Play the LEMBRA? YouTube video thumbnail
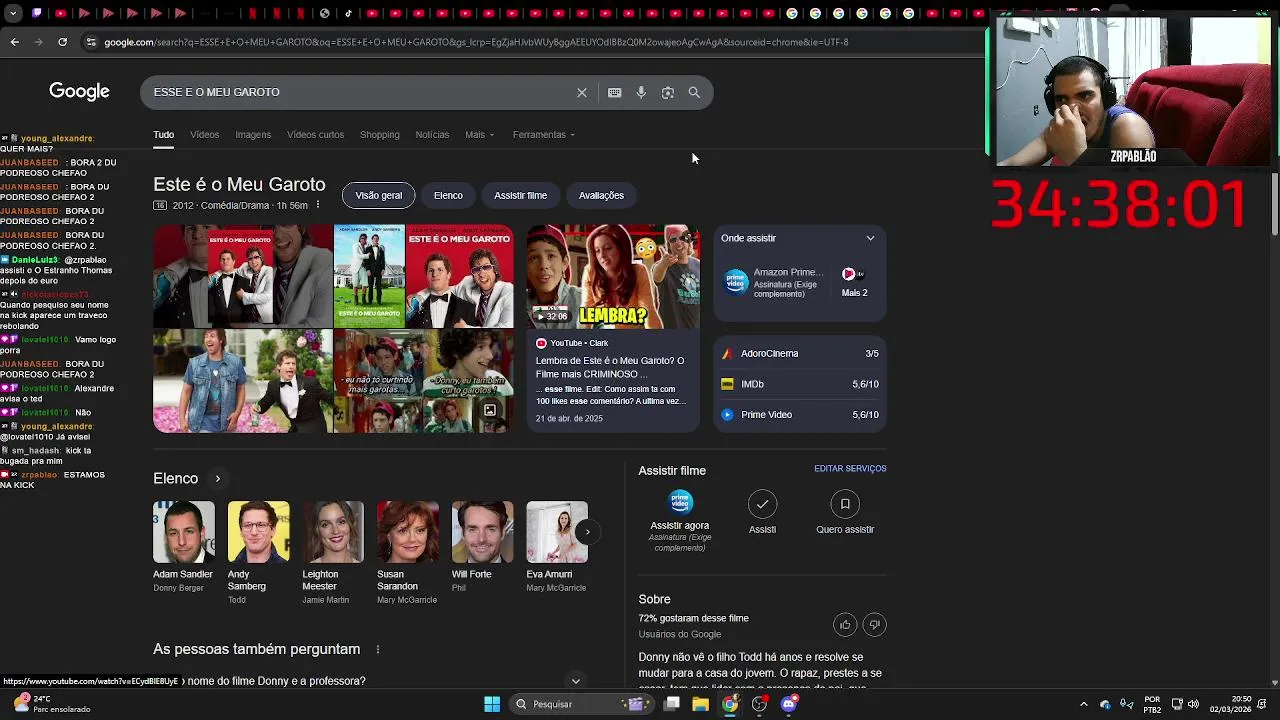The width and height of the screenshot is (1280, 720). [x=613, y=276]
